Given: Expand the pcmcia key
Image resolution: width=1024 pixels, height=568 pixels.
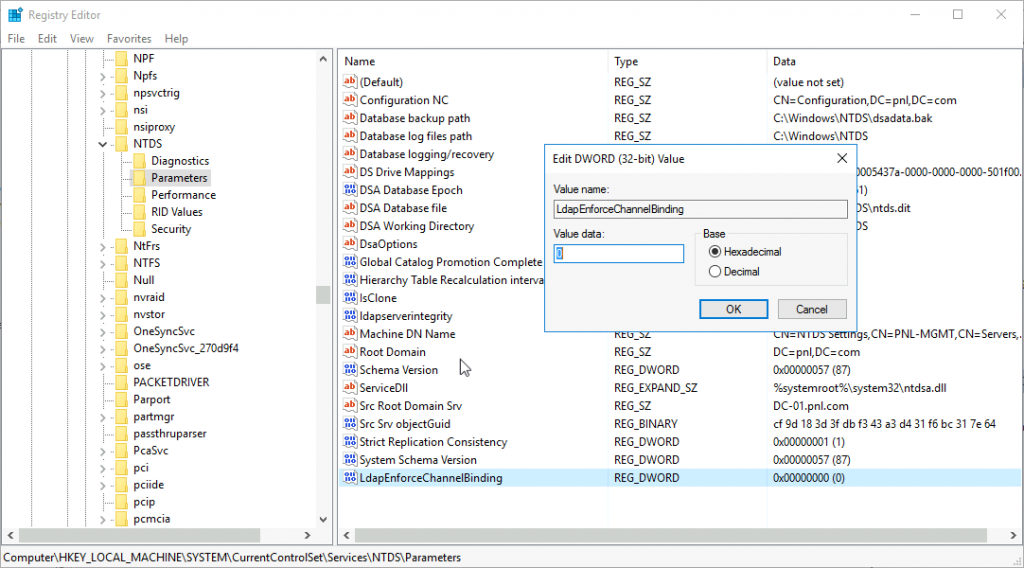Looking at the screenshot, I should tap(103, 519).
